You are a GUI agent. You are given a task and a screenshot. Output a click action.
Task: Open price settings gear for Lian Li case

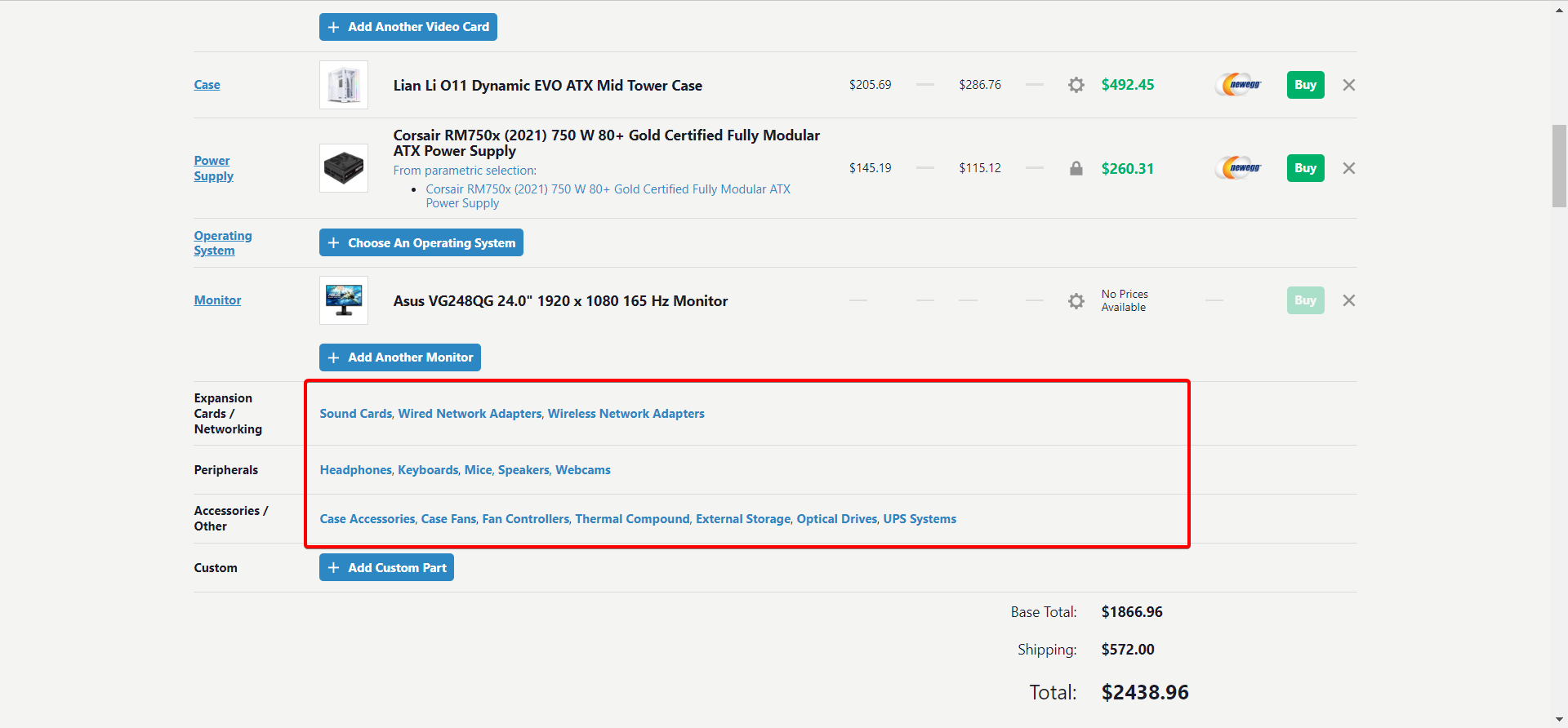[x=1076, y=85]
